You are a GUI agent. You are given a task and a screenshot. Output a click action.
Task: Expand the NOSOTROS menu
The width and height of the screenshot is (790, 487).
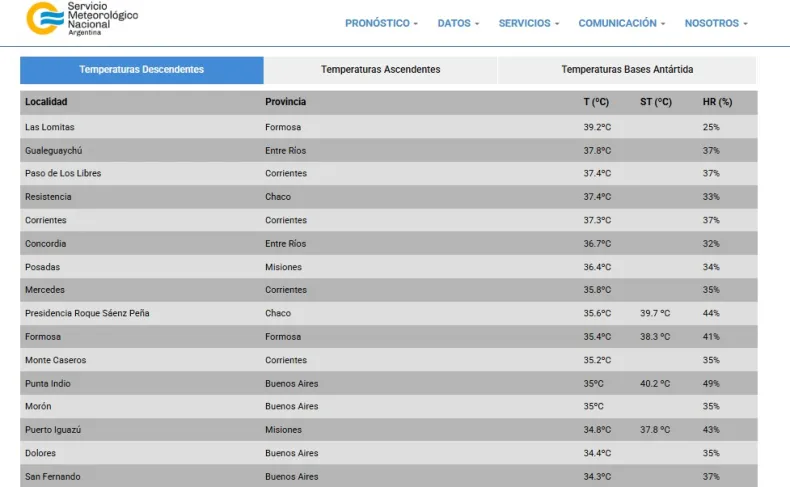tap(716, 23)
